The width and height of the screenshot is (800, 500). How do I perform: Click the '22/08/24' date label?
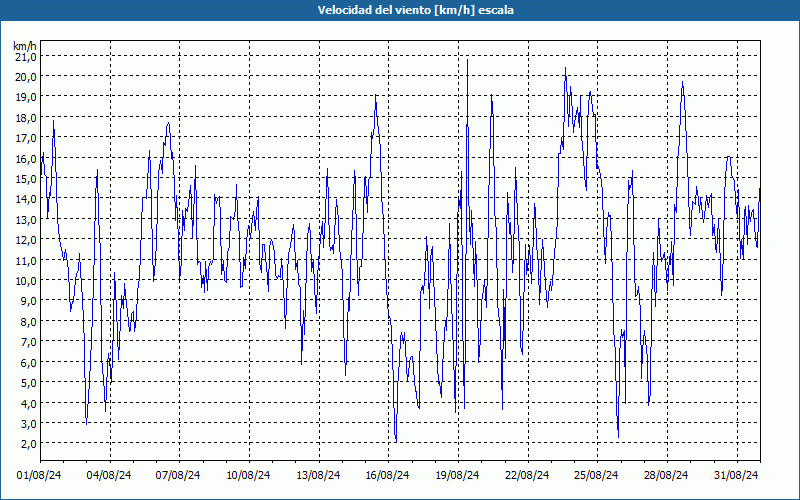[527, 476]
